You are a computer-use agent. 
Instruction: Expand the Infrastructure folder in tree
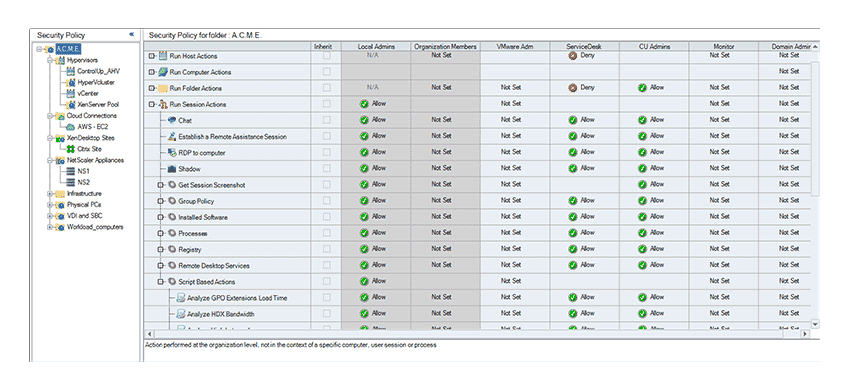coord(49,193)
